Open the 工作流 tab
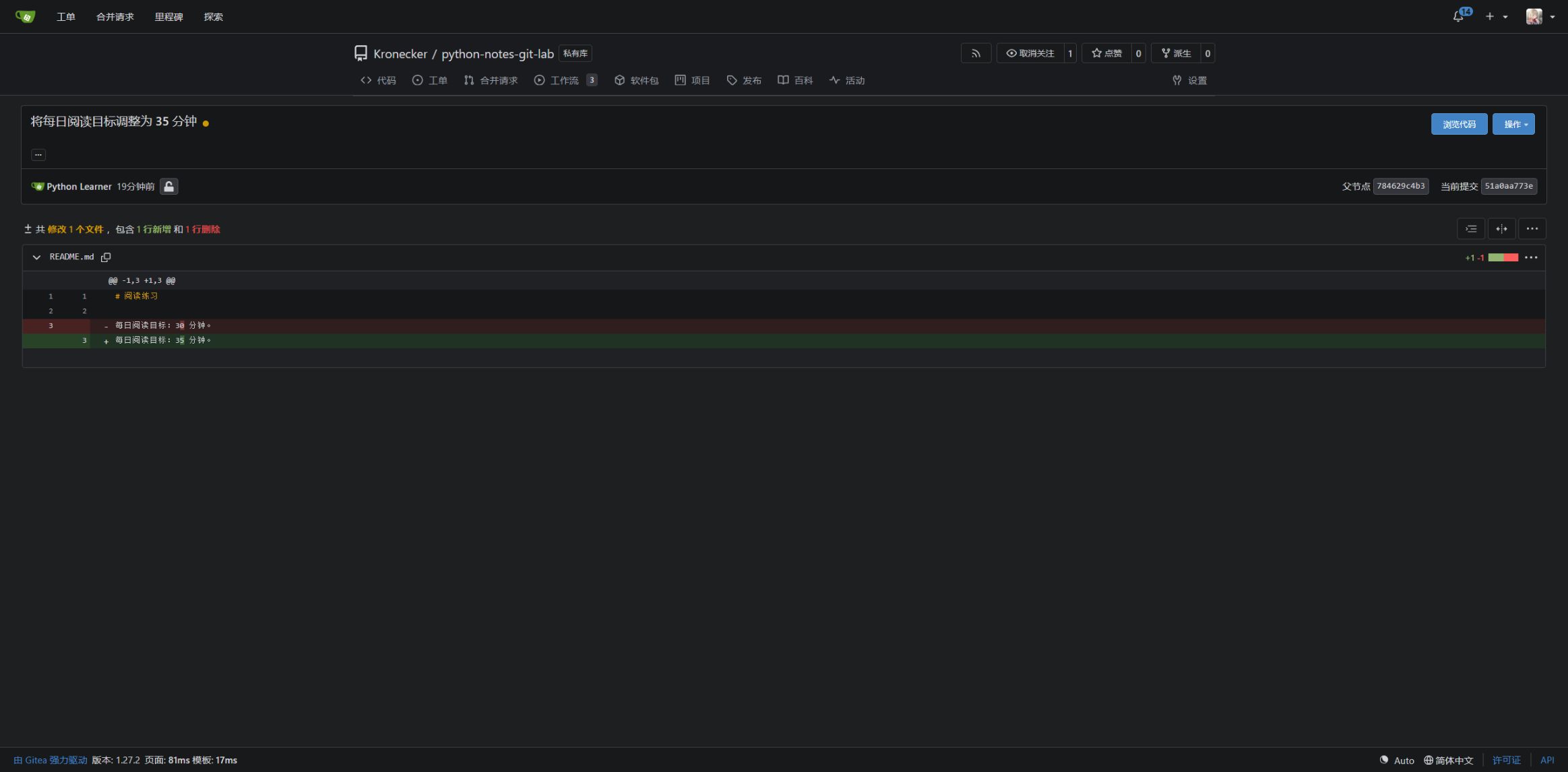 [x=565, y=80]
